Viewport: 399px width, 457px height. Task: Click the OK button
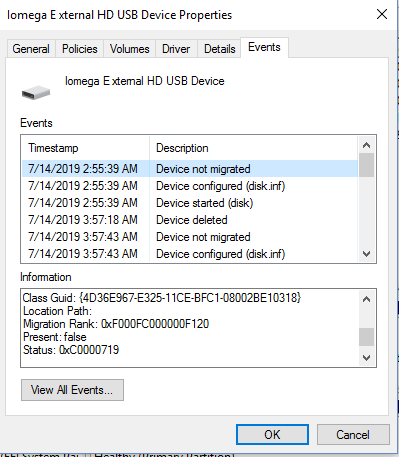pos(272,434)
